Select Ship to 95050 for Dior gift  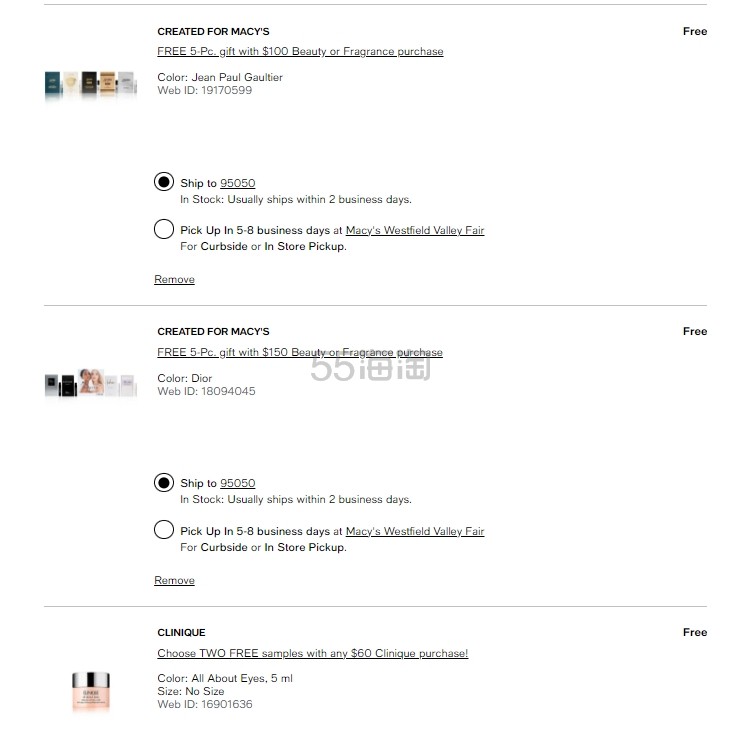[164, 483]
